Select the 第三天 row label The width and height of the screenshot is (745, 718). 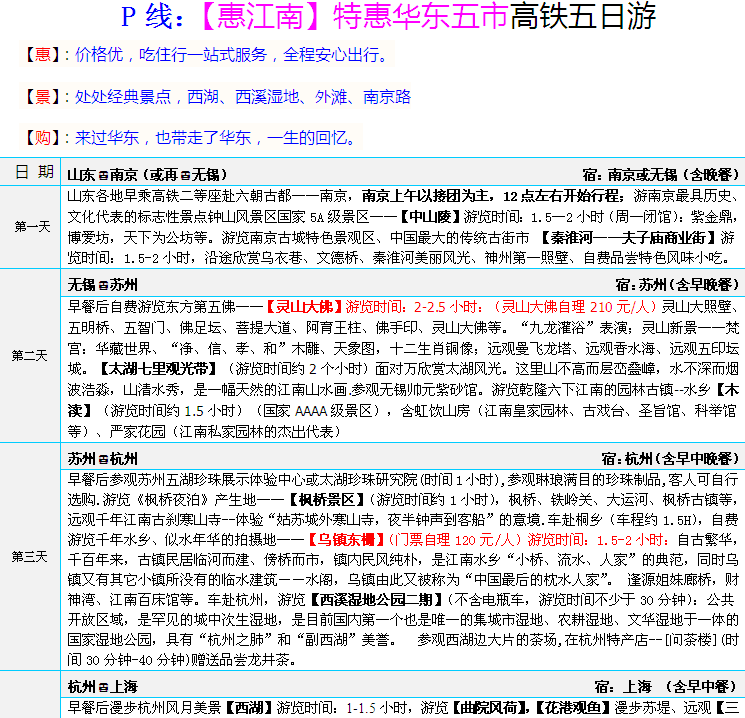click(x=31, y=557)
